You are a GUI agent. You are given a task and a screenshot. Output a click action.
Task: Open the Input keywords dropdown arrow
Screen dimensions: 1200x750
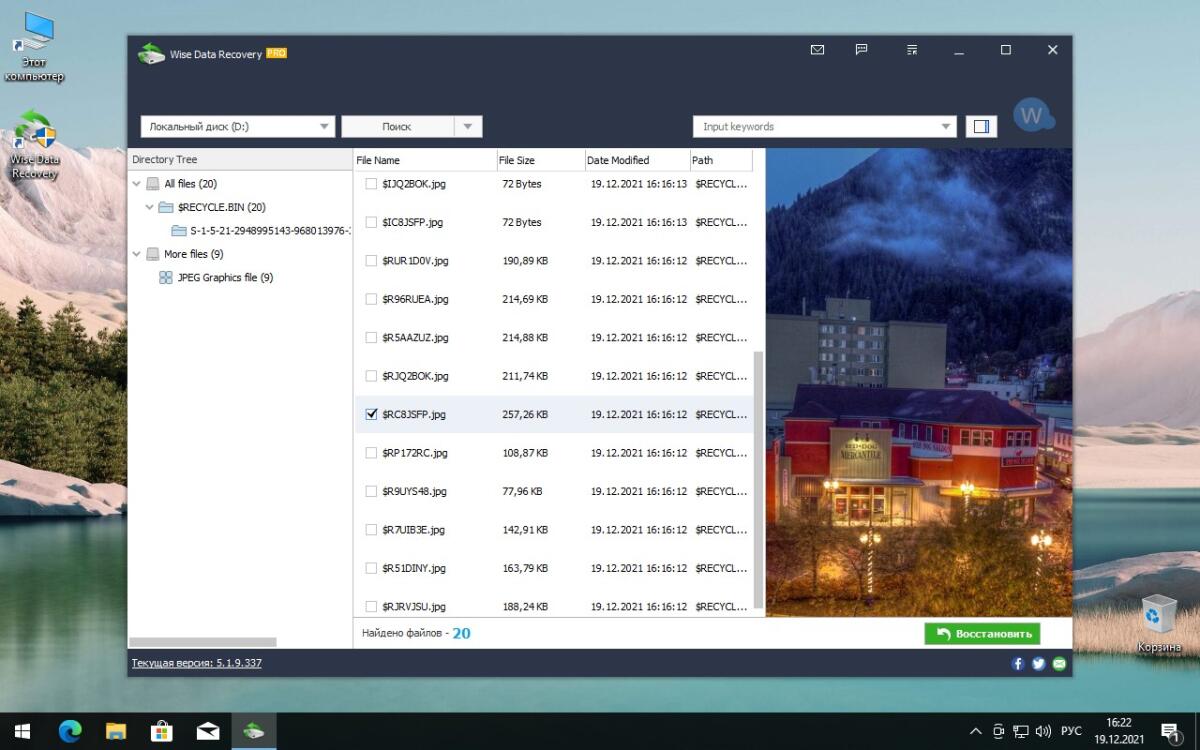[x=945, y=126]
